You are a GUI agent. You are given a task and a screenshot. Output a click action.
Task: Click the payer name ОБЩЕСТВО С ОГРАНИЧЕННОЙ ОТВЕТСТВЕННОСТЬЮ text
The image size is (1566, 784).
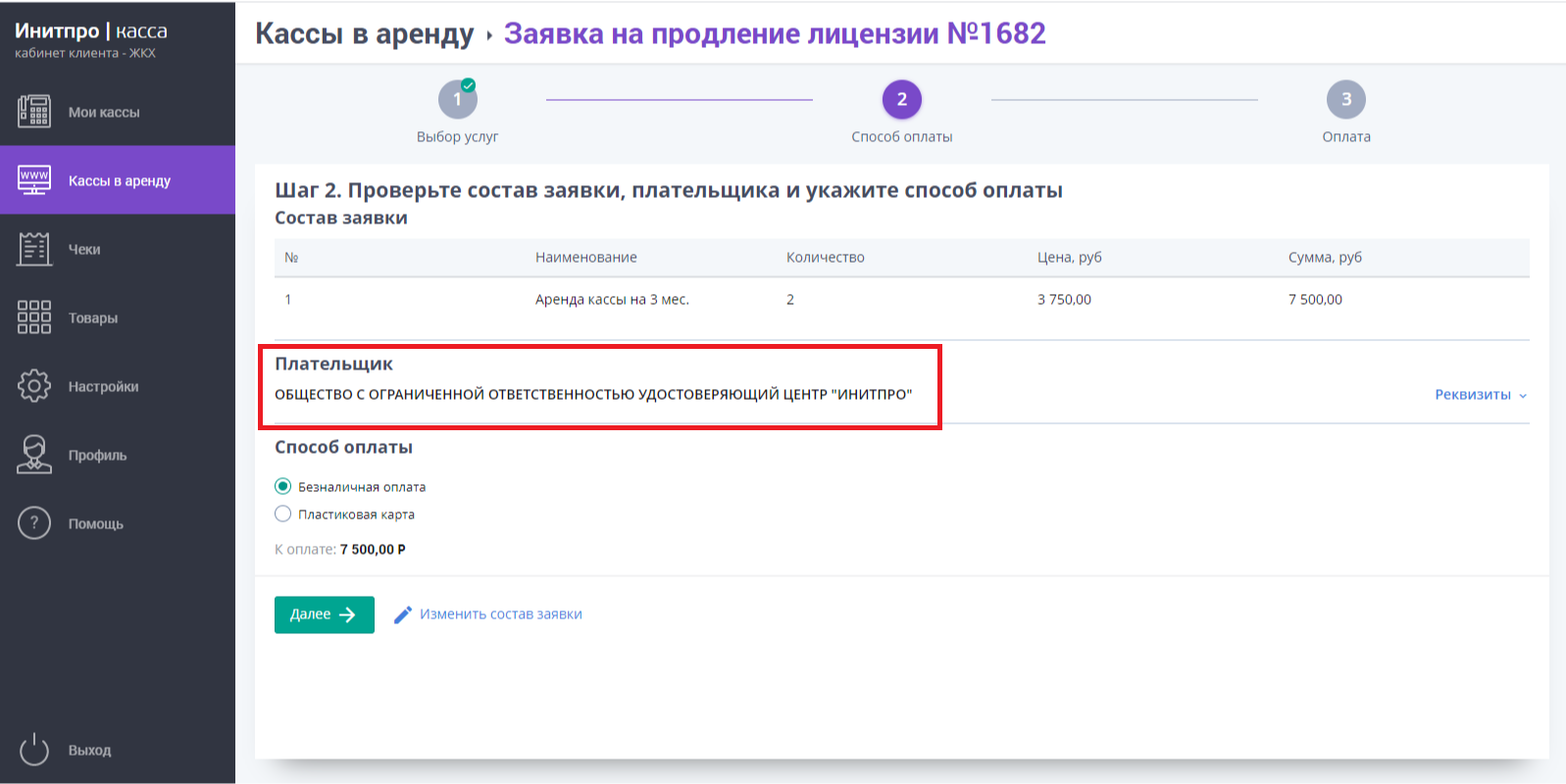pyautogui.click(x=593, y=394)
